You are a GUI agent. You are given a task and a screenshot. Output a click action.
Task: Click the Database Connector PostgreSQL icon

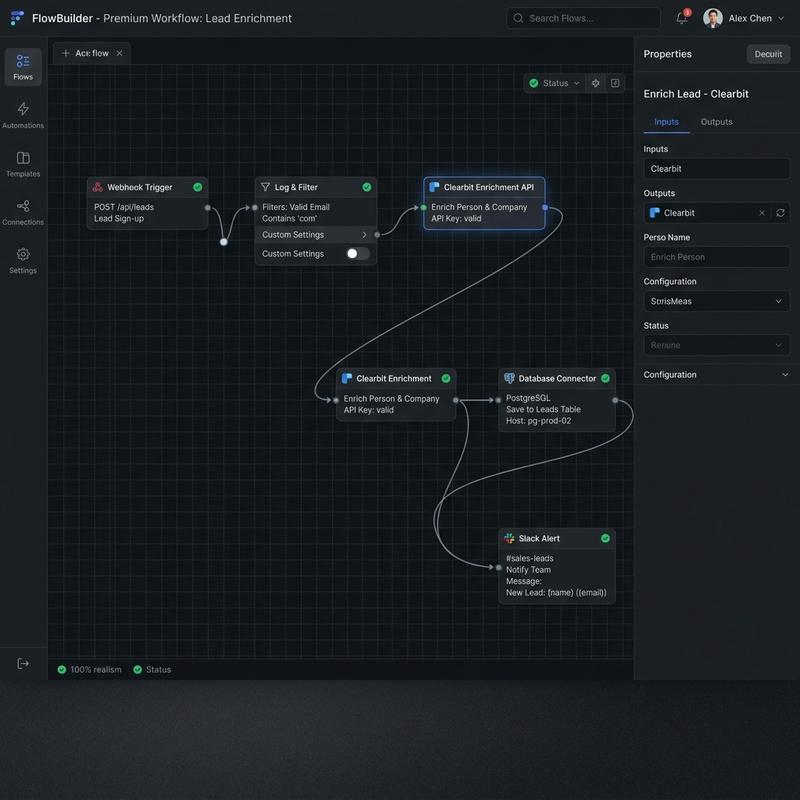509,378
